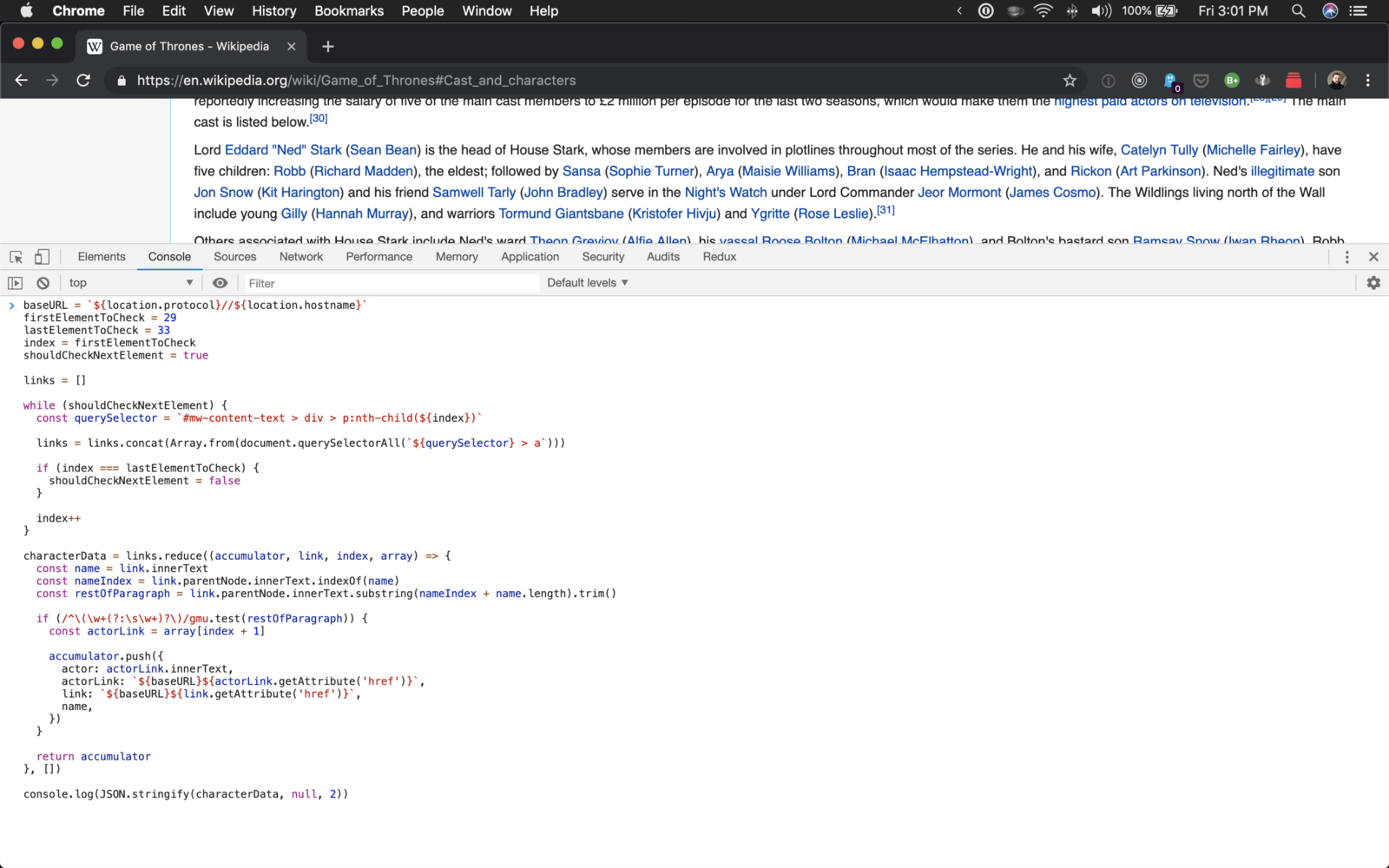Click the Samwell Tarly link
Viewport: 1389px width, 868px height.
pyautogui.click(x=474, y=193)
